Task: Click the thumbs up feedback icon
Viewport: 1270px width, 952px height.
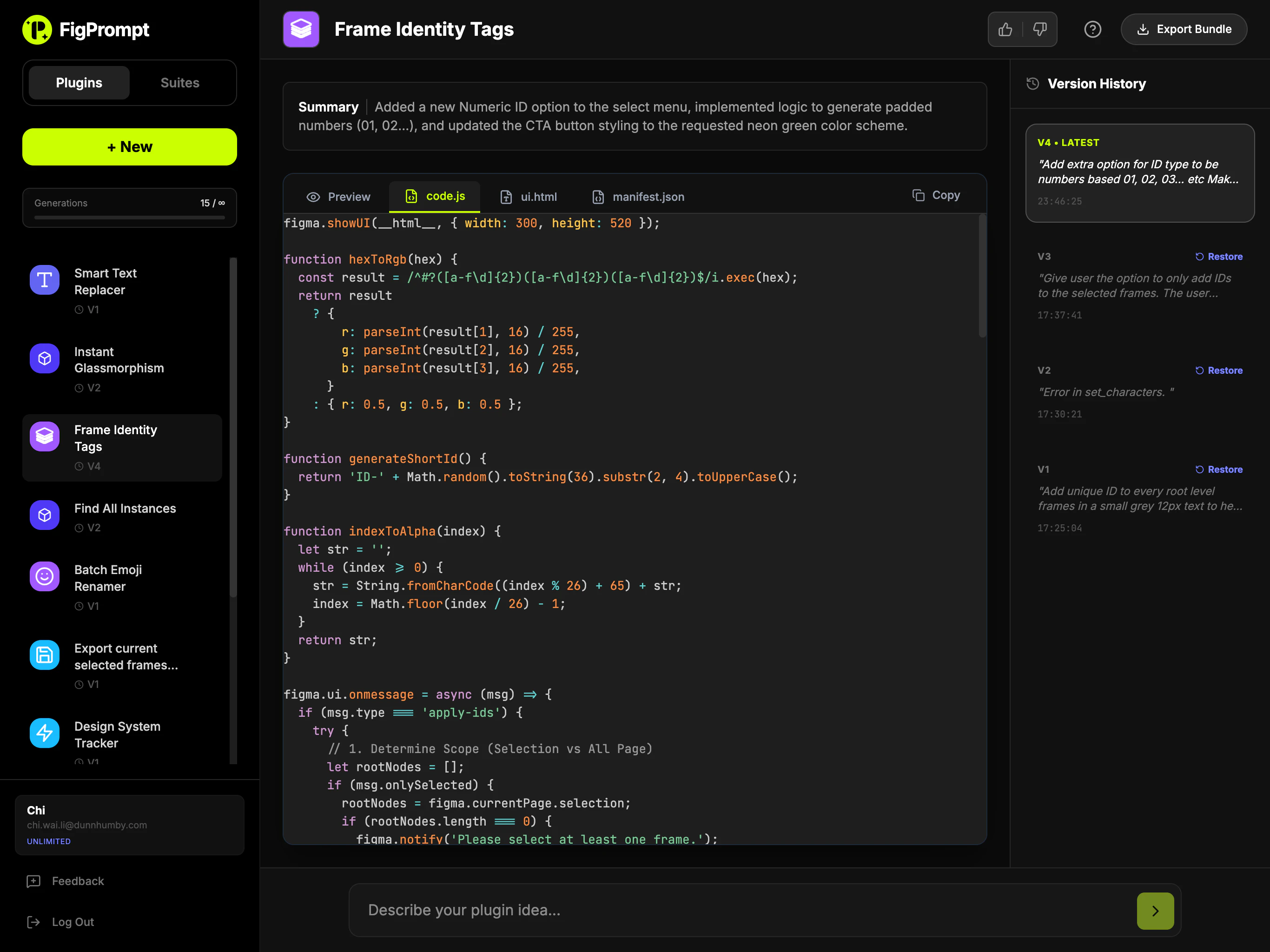Action: pyautogui.click(x=1005, y=29)
